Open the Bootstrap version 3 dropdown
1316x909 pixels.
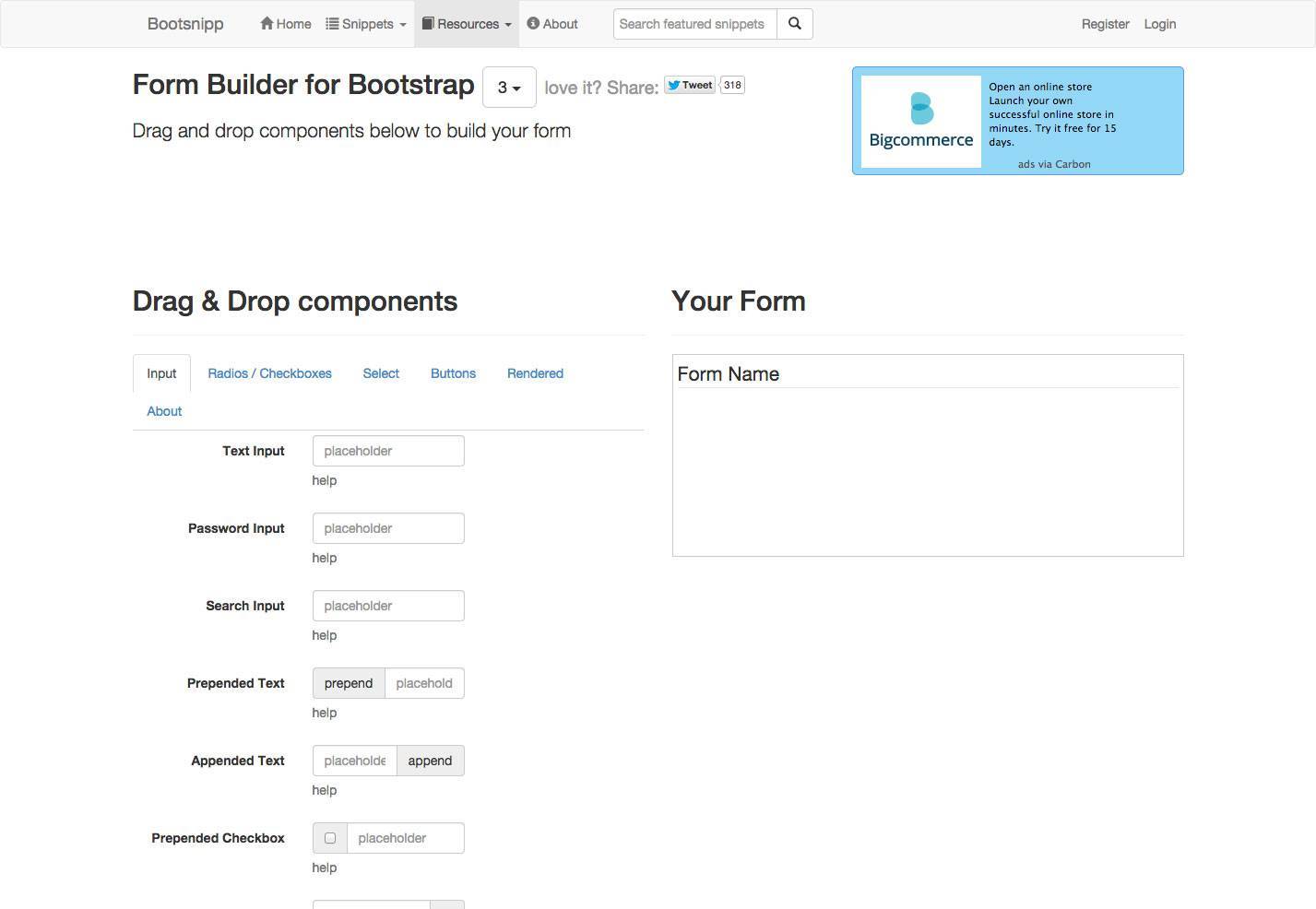coord(509,88)
